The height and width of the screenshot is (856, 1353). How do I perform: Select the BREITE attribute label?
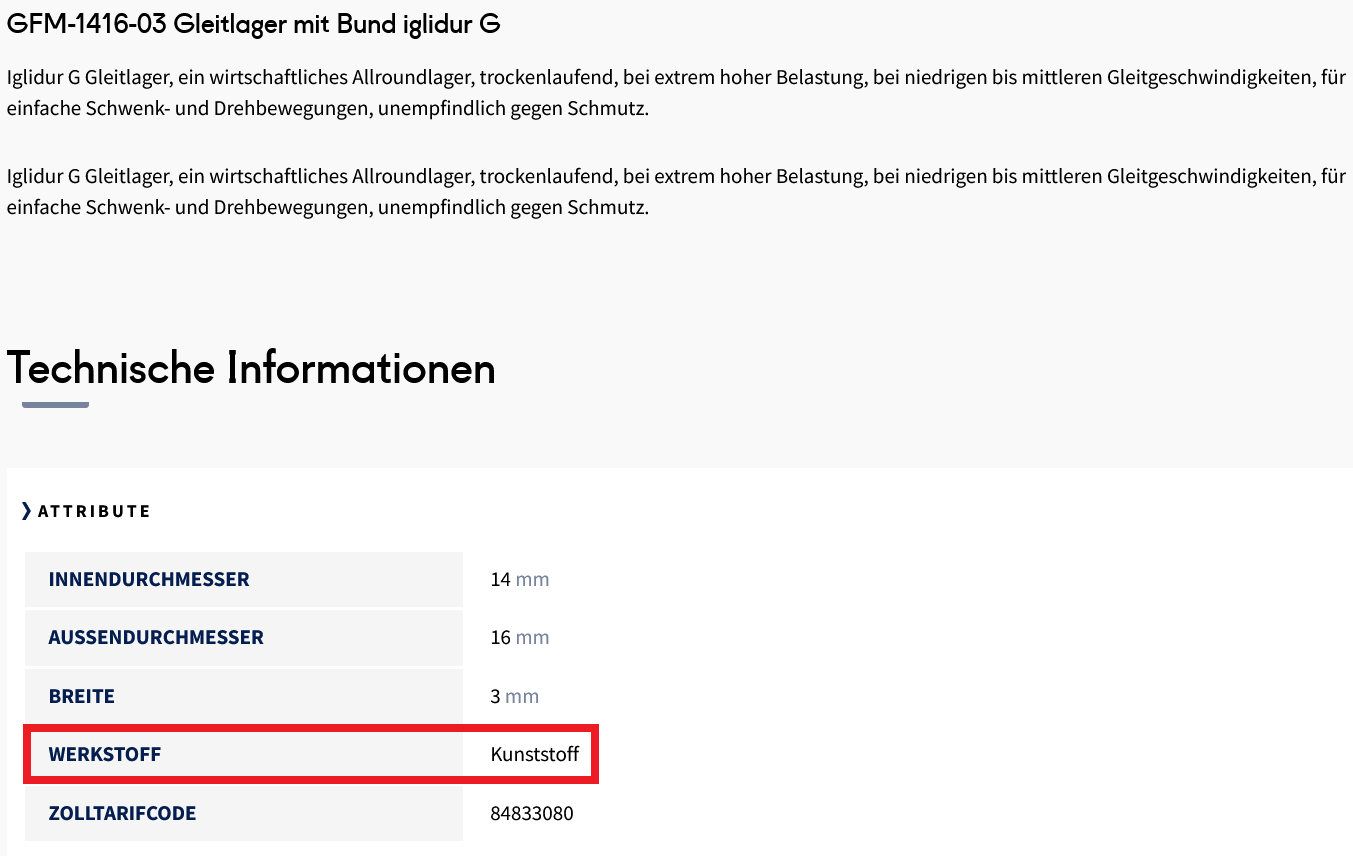82,696
